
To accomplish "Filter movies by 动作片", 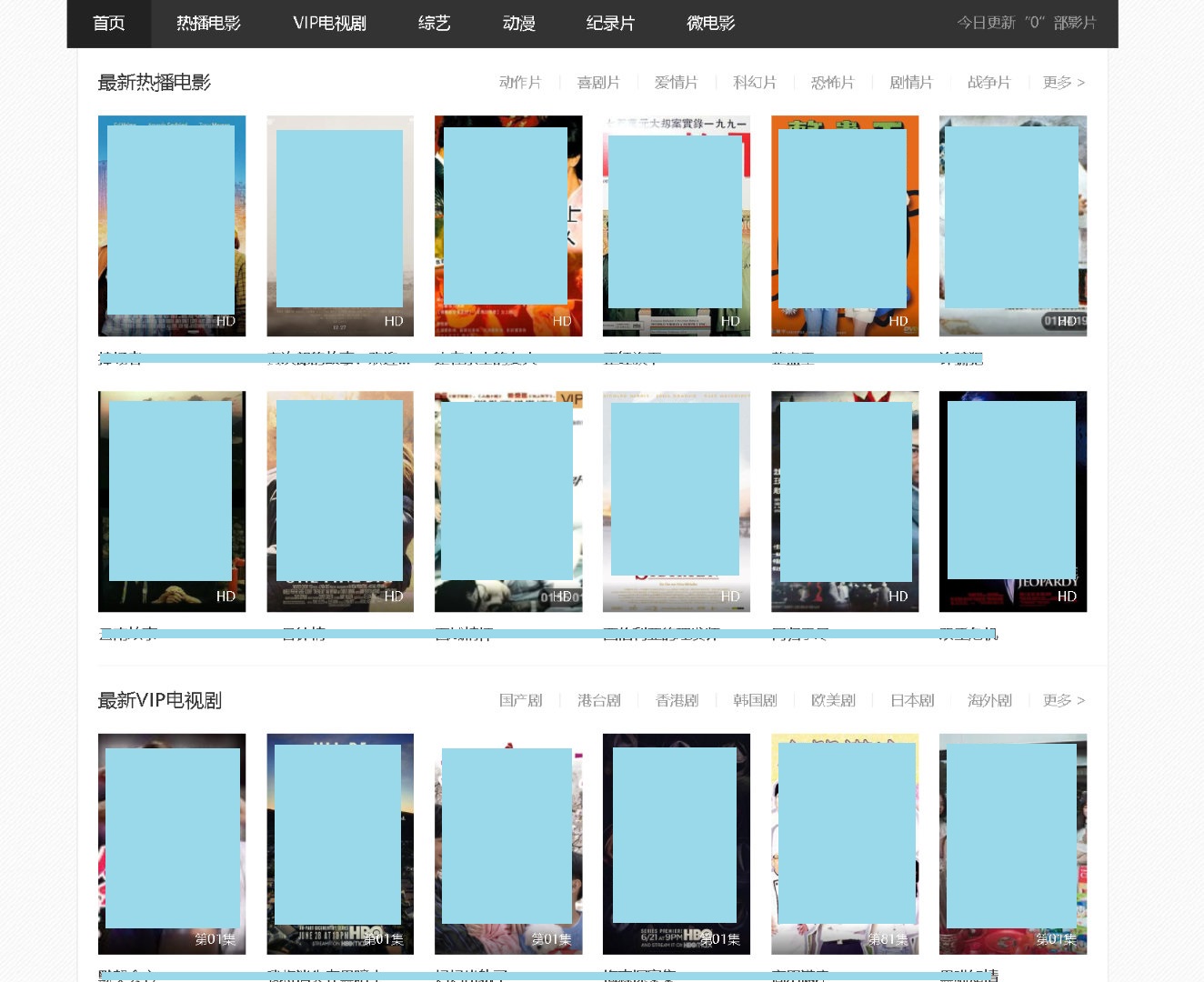I will point(520,83).
